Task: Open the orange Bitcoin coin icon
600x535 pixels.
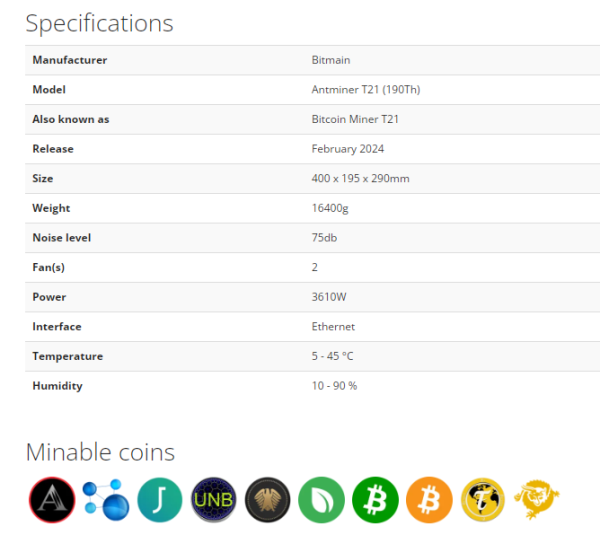Action: click(429, 500)
